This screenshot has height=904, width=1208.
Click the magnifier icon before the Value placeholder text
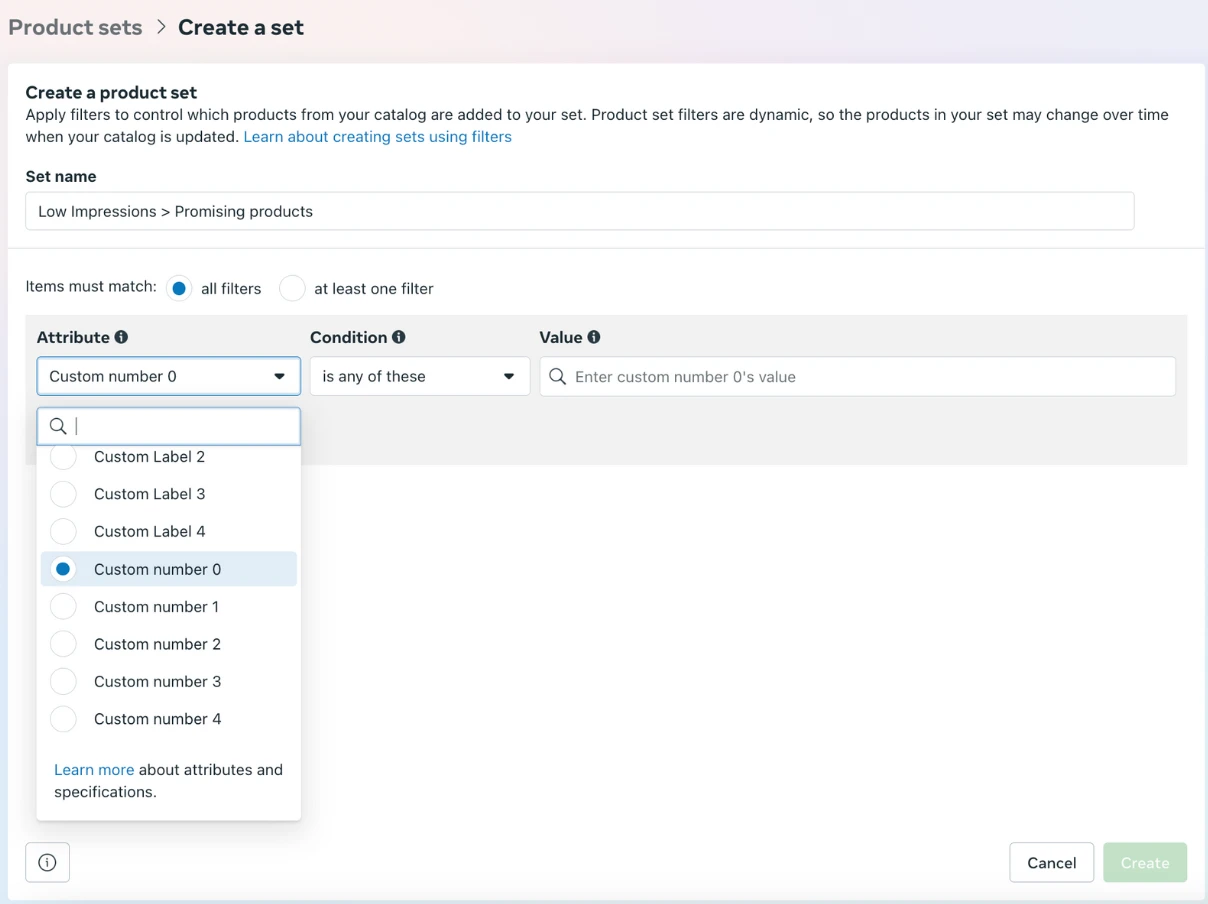click(x=558, y=376)
